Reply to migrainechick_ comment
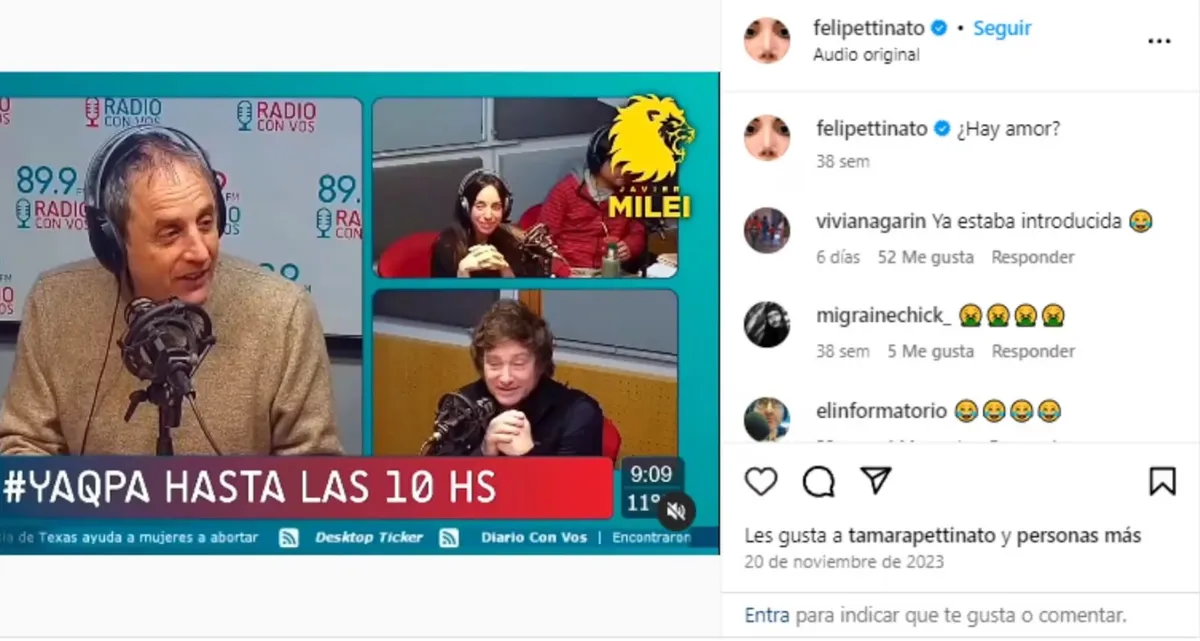1200x641 pixels. (1033, 351)
